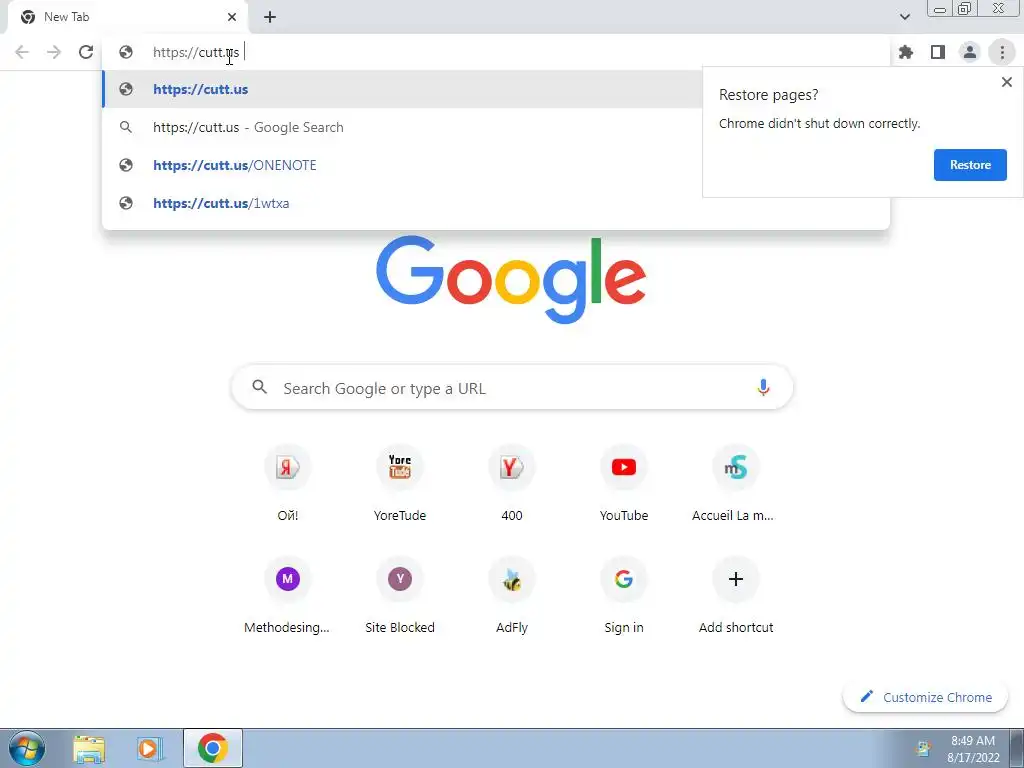
Task: Dismiss the Restore pages popup
Action: [1006, 82]
